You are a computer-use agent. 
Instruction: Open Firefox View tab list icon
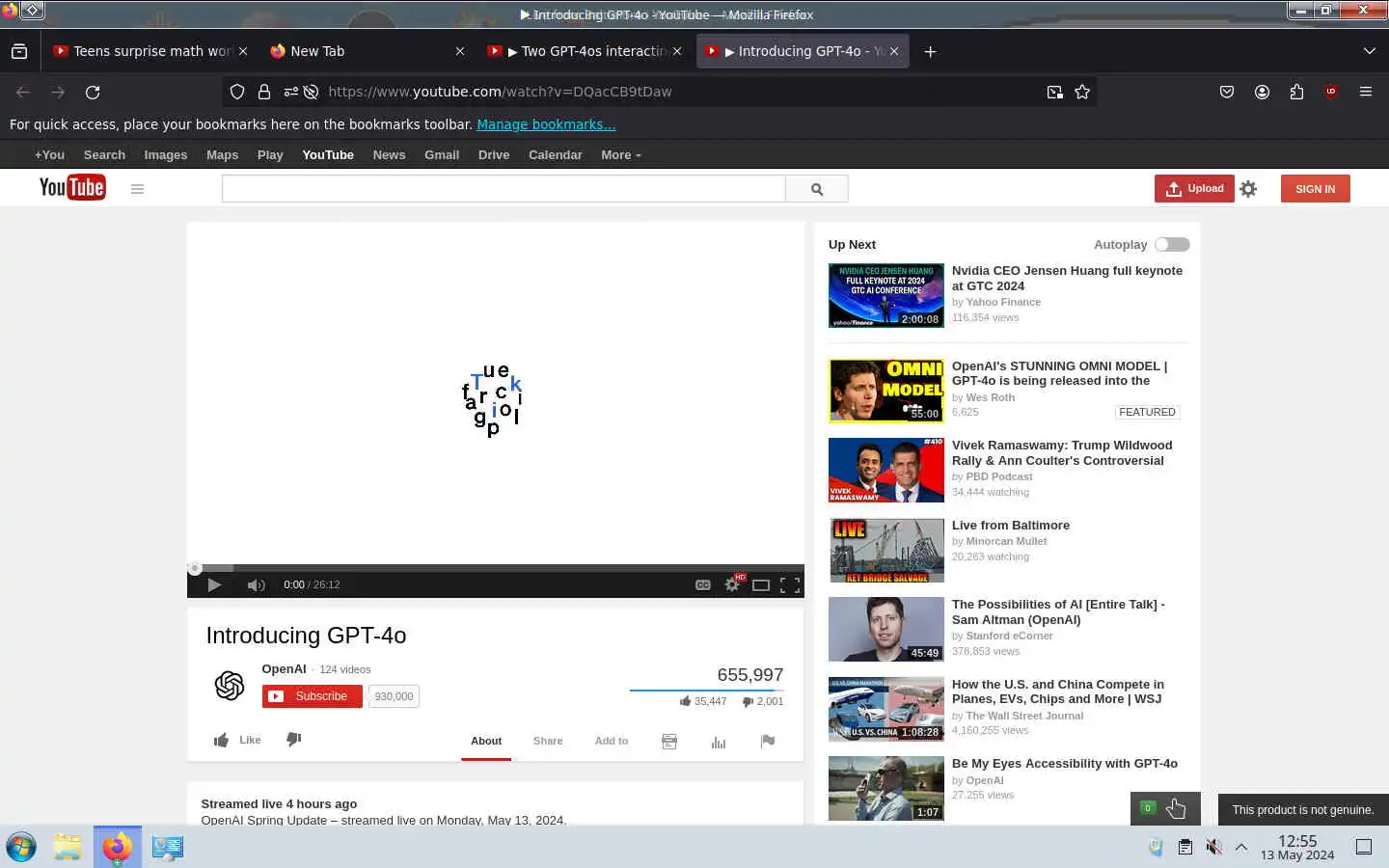pyautogui.click(x=19, y=51)
